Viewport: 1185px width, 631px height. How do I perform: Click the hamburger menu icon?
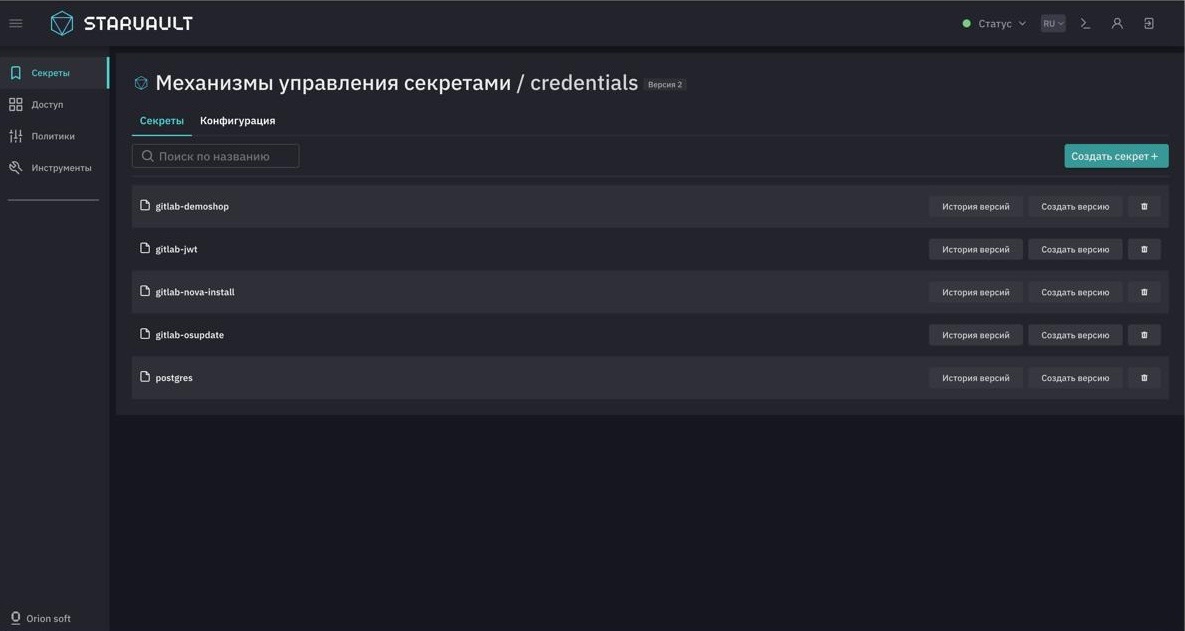[16, 23]
